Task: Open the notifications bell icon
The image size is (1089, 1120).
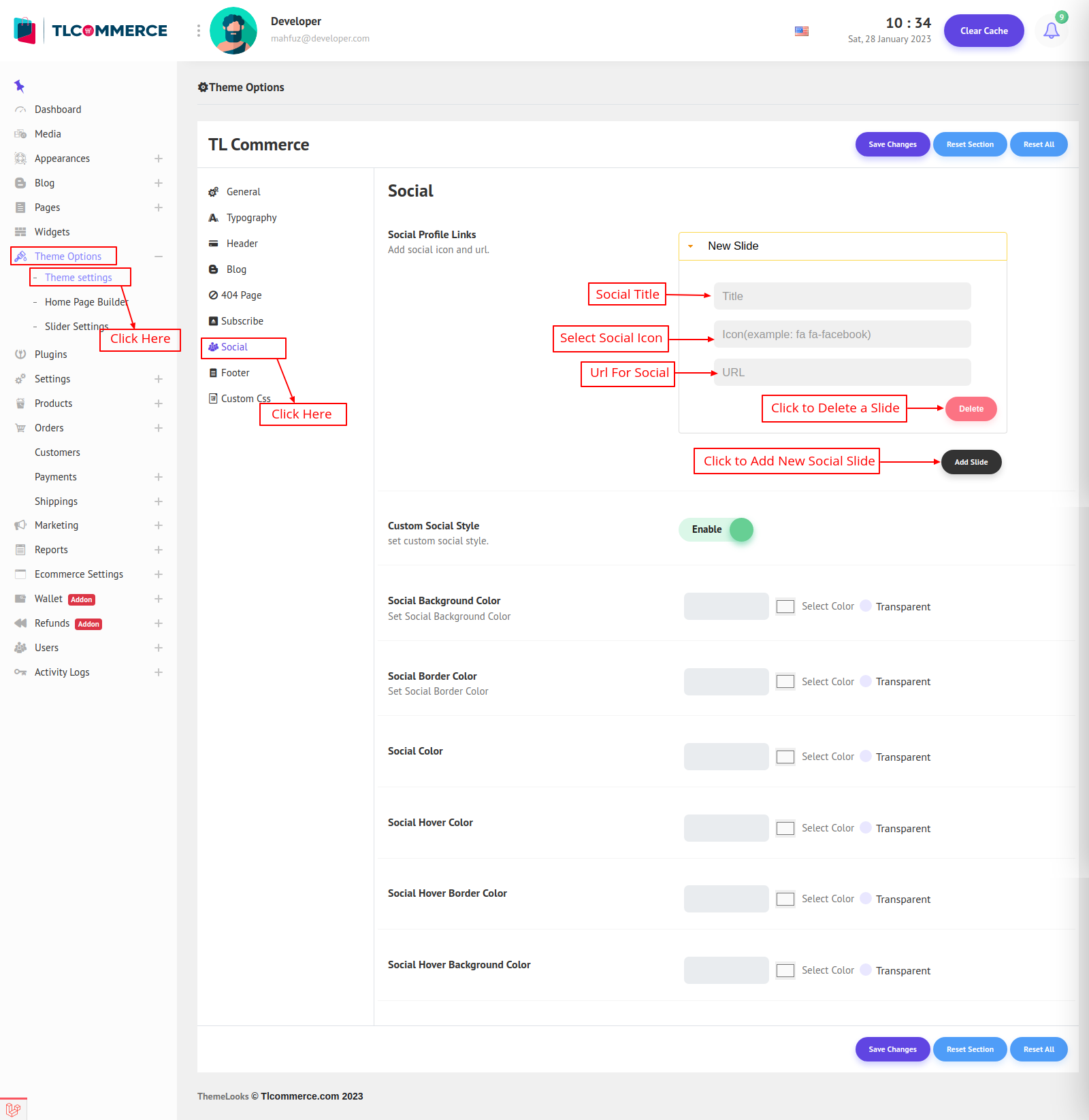Action: 1051,31
